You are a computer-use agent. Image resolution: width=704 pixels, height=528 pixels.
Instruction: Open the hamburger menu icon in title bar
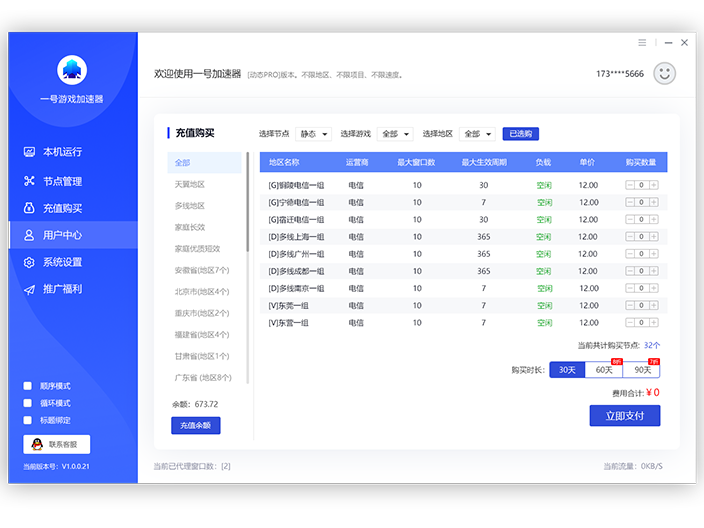click(642, 43)
